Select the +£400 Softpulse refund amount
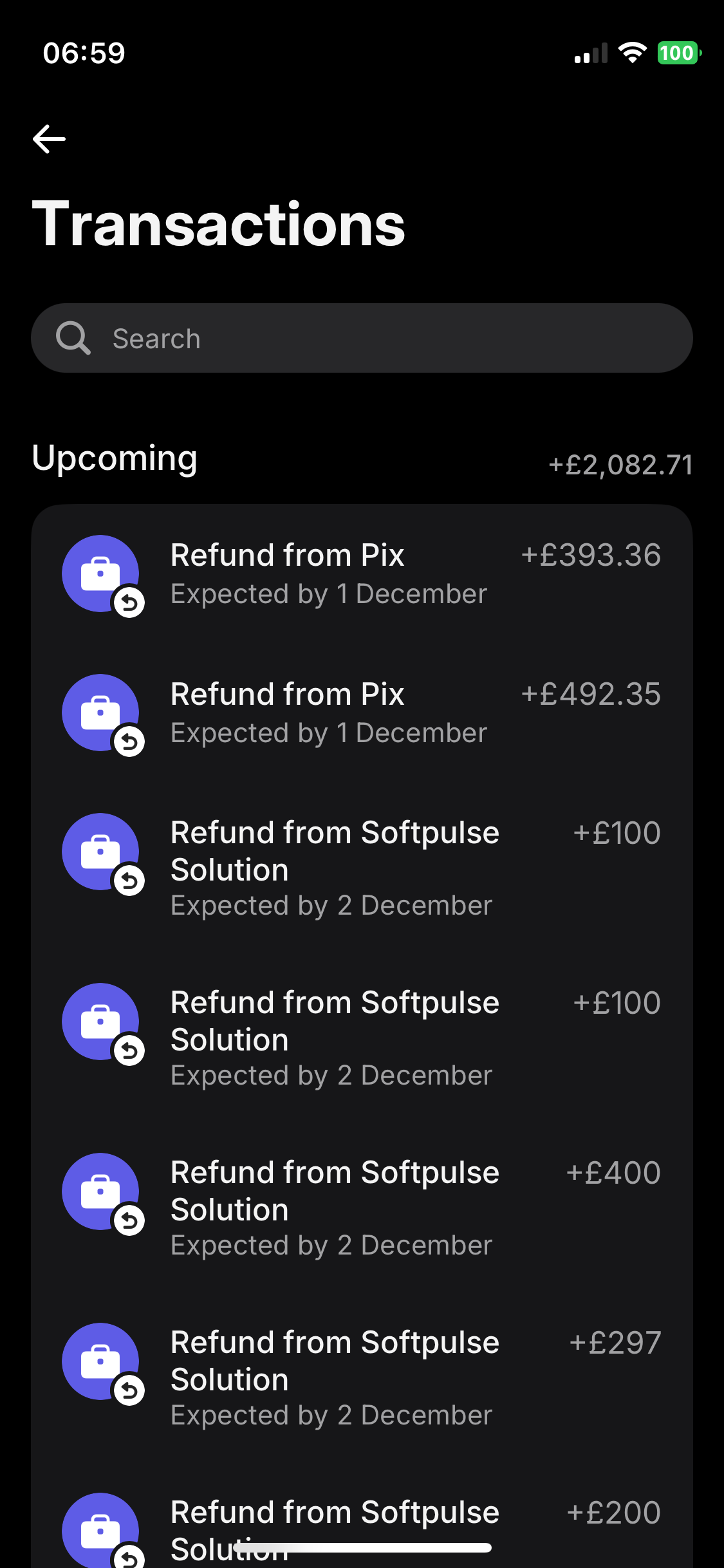The image size is (724, 1568). (613, 1173)
